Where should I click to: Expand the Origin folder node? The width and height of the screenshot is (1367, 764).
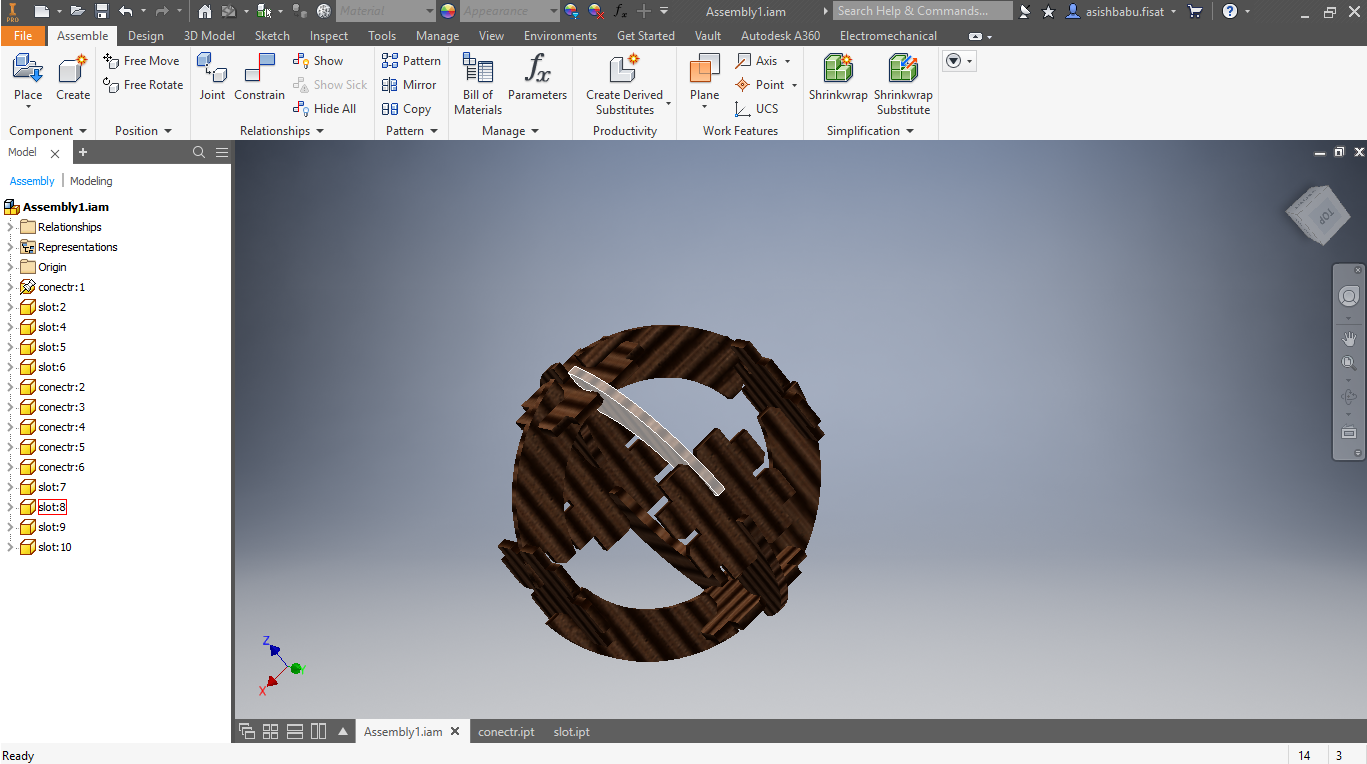click(x=10, y=267)
